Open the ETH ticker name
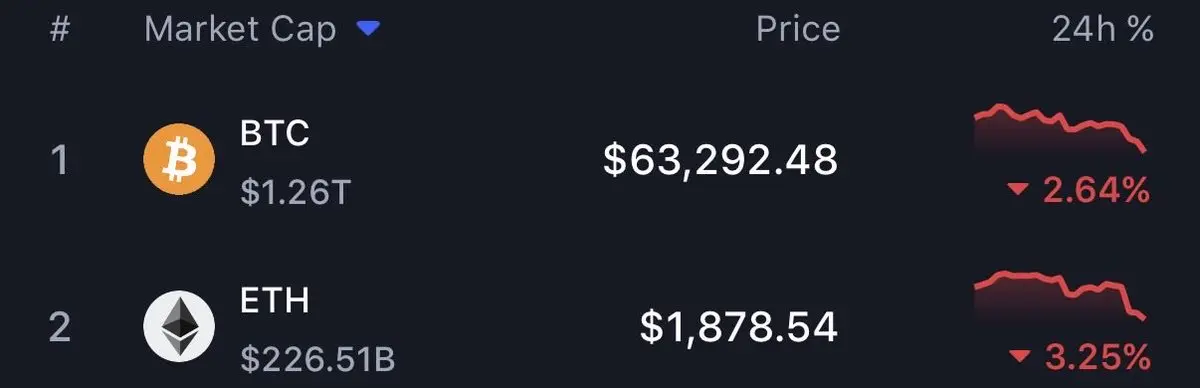Viewport: 1200px width, 388px height. coord(275,300)
